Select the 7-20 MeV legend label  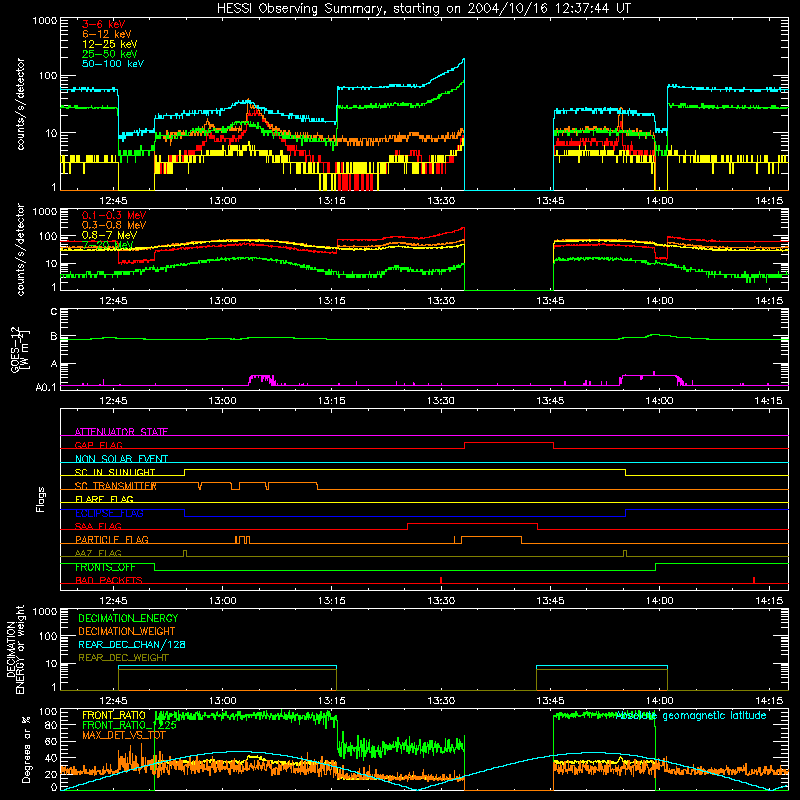point(107,245)
